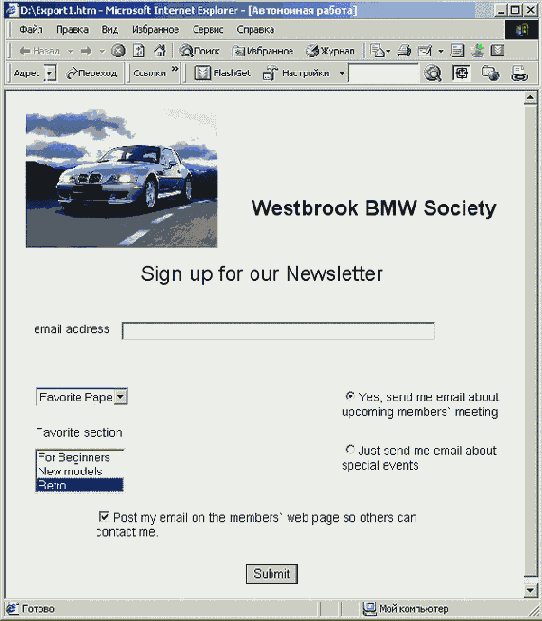Open the Сервис menu
This screenshot has width=542, height=621.
208,30
